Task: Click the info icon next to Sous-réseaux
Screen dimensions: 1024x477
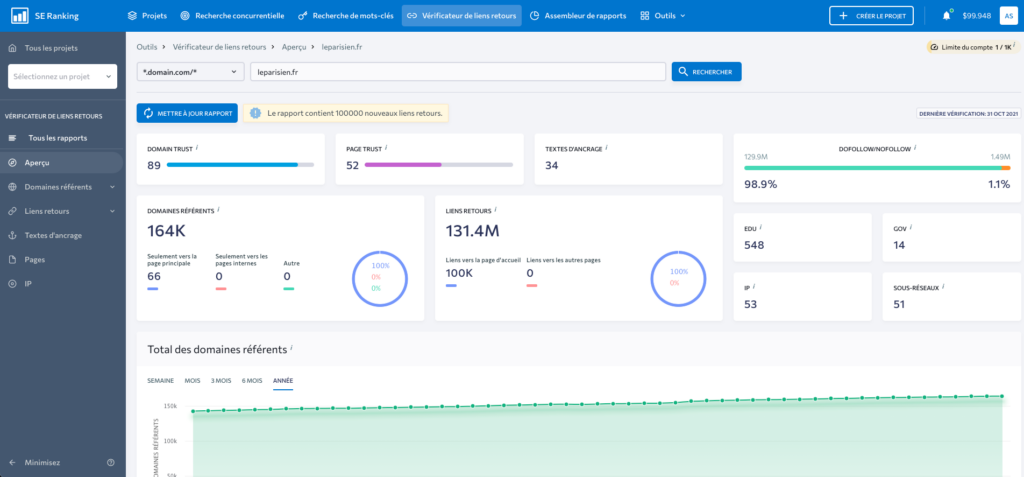Action: click(x=944, y=286)
